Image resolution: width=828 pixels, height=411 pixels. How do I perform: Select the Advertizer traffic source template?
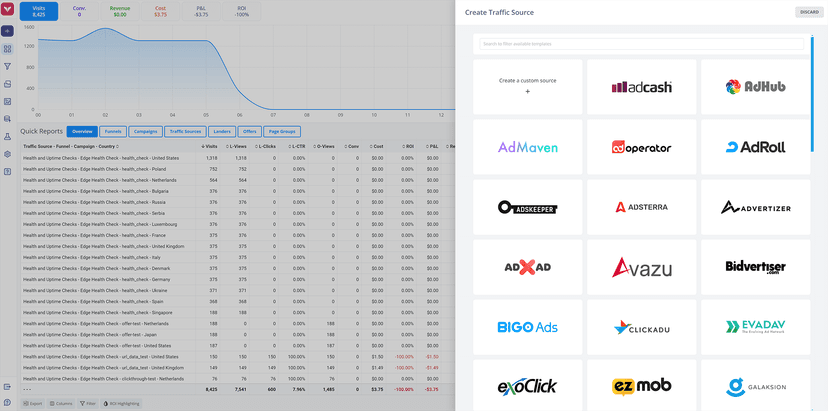tap(756, 207)
